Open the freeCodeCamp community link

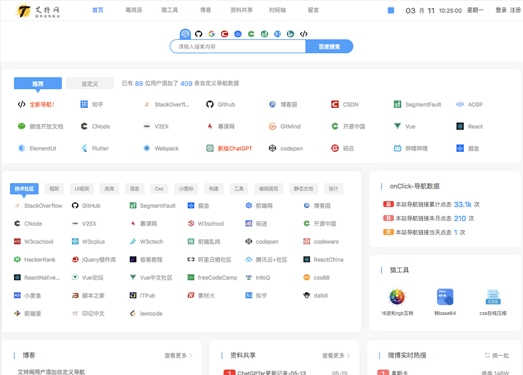point(212,278)
